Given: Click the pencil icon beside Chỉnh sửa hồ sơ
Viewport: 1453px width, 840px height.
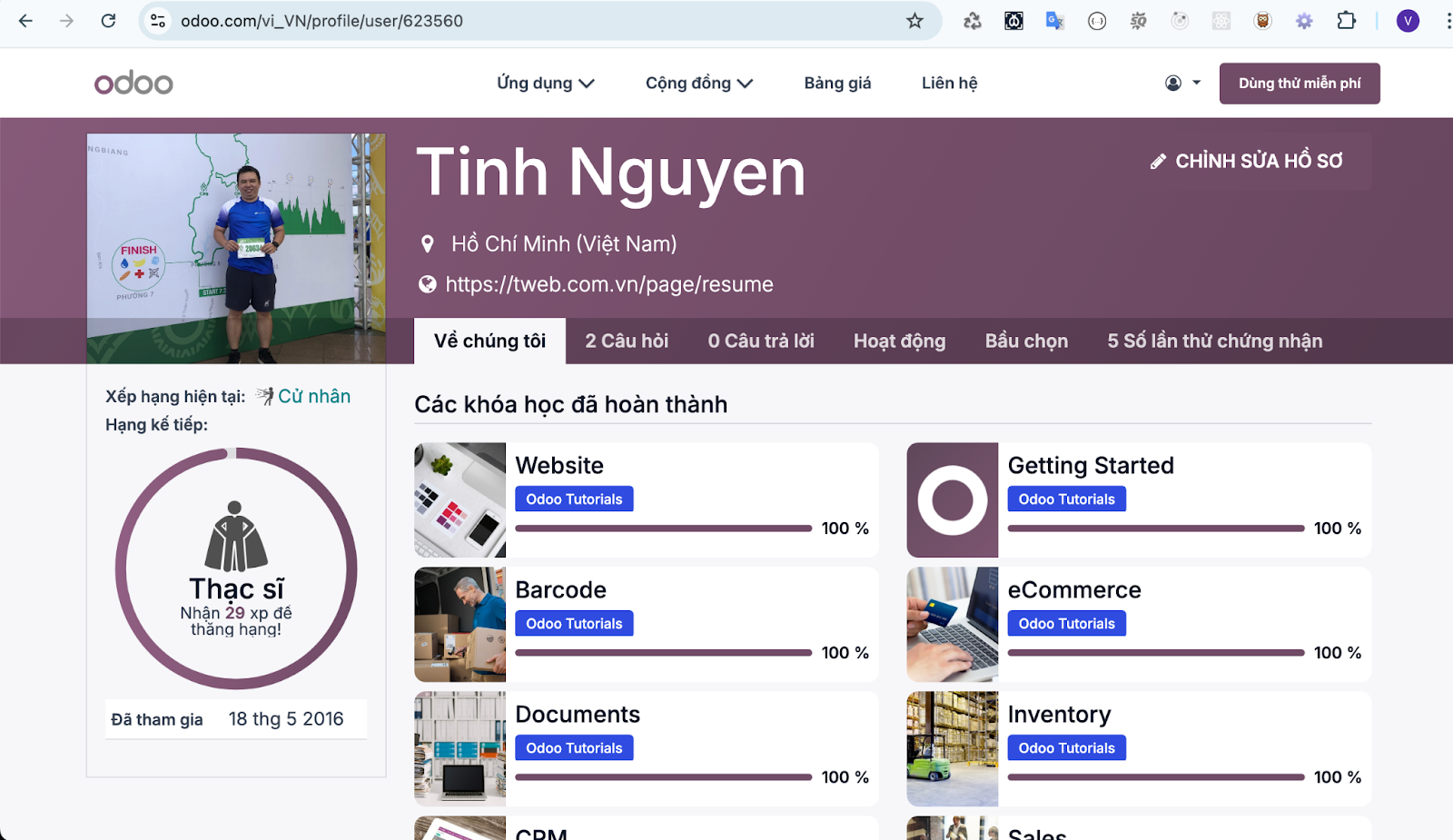Looking at the screenshot, I should pyautogui.click(x=1158, y=162).
